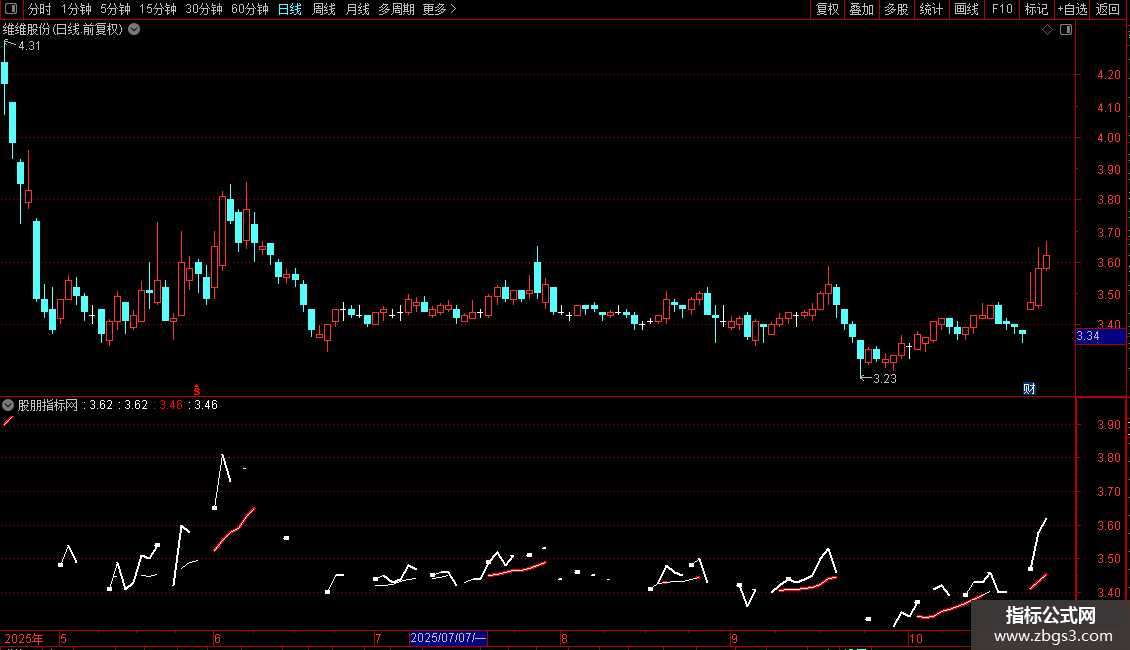Switch to 分时 intraday view

pos(40,9)
